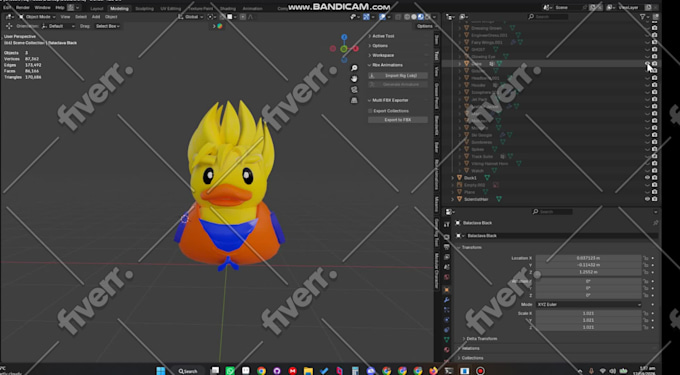680x375 pixels.
Task: Switch to the Sculpting workspace tab
Action: coord(144,9)
